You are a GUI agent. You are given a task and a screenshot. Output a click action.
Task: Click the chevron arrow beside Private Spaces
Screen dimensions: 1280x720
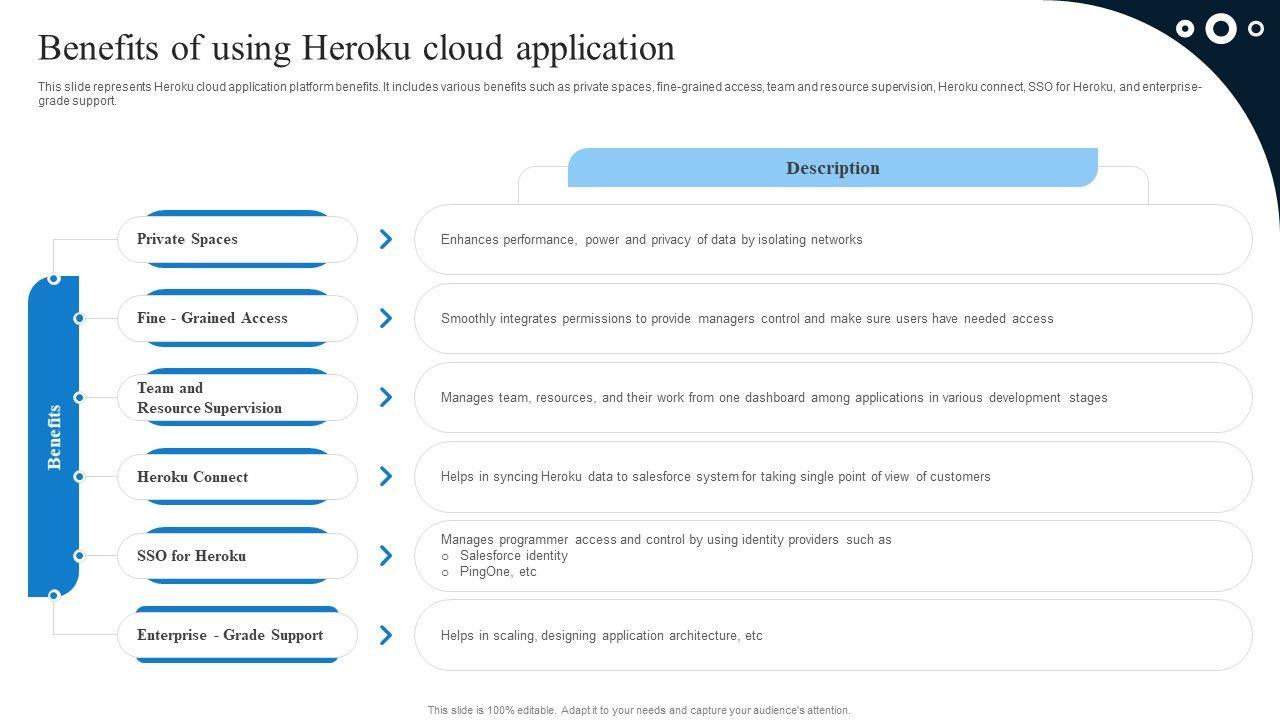point(385,239)
